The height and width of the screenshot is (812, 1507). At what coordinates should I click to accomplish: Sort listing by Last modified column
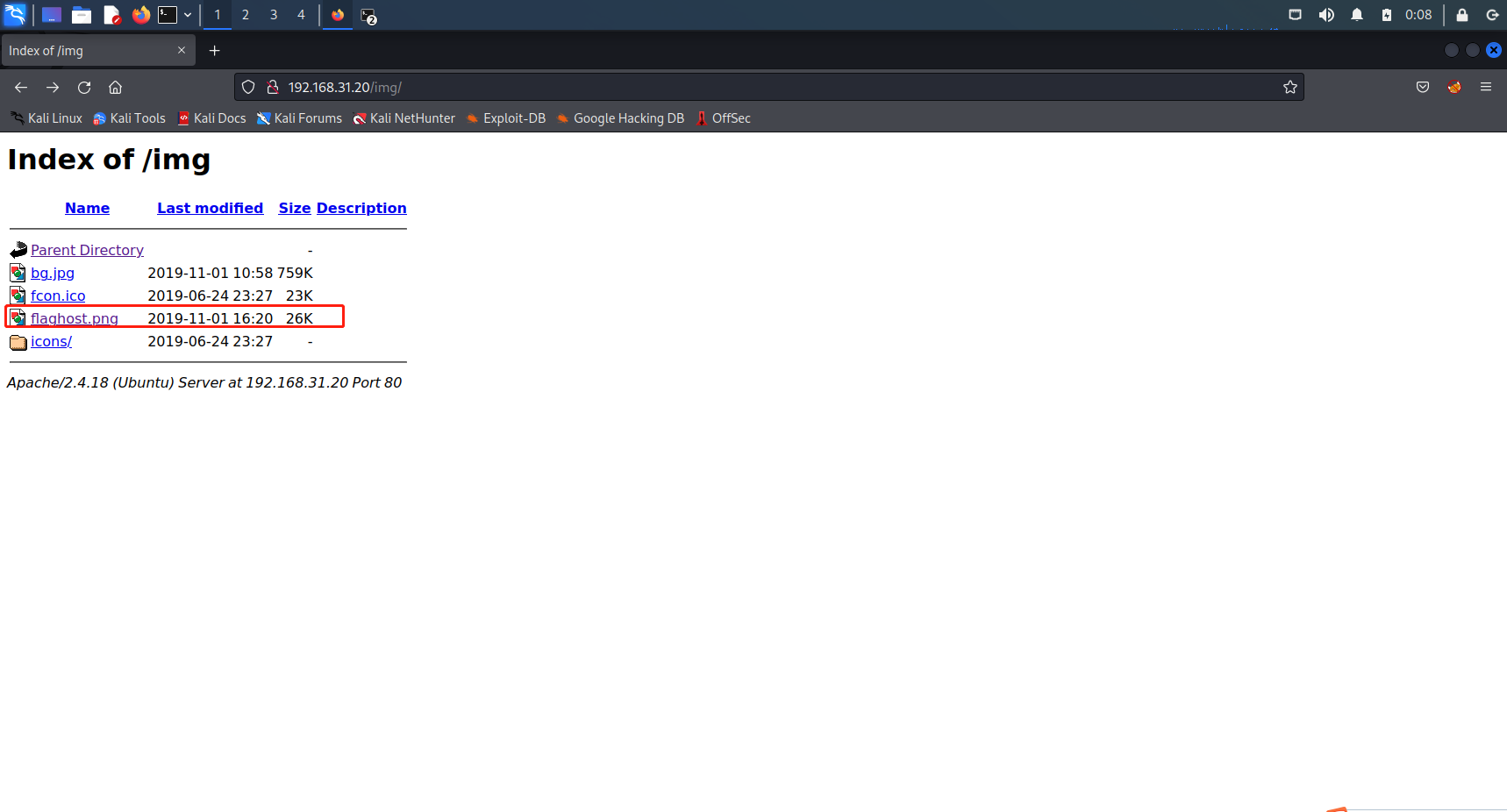tap(211, 208)
